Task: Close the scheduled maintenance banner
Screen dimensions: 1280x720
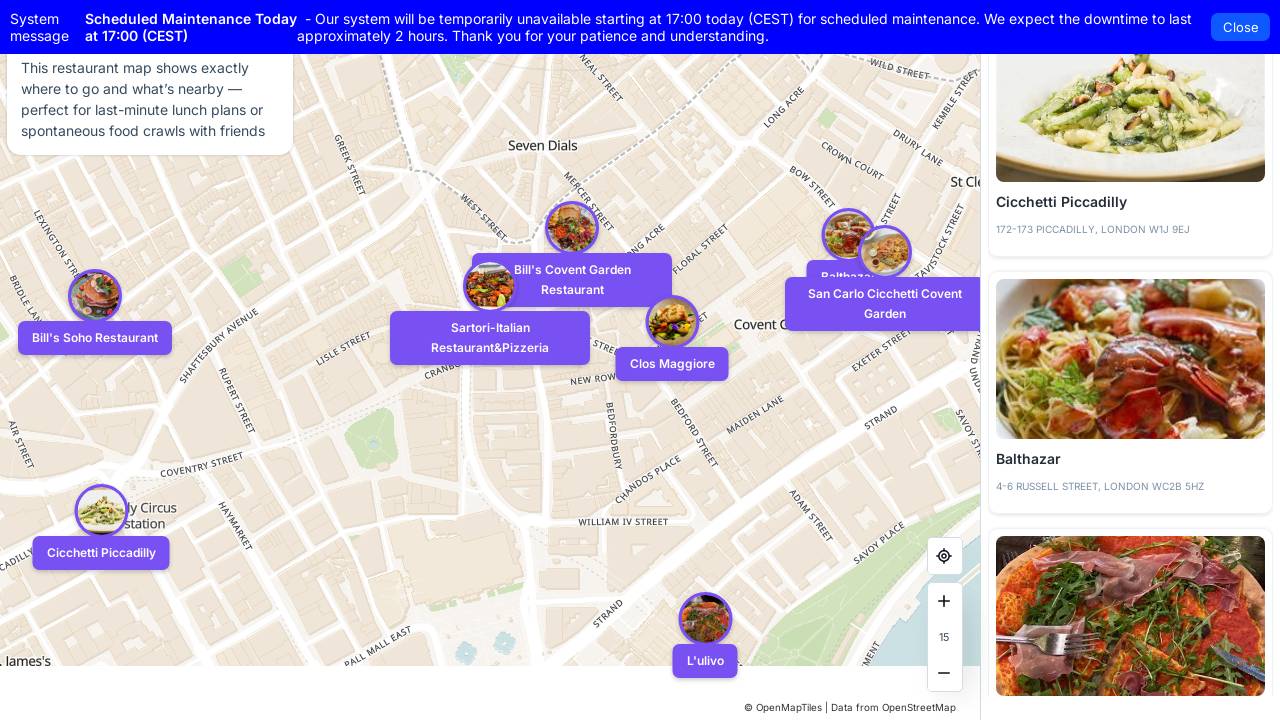Action: [x=1240, y=27]
